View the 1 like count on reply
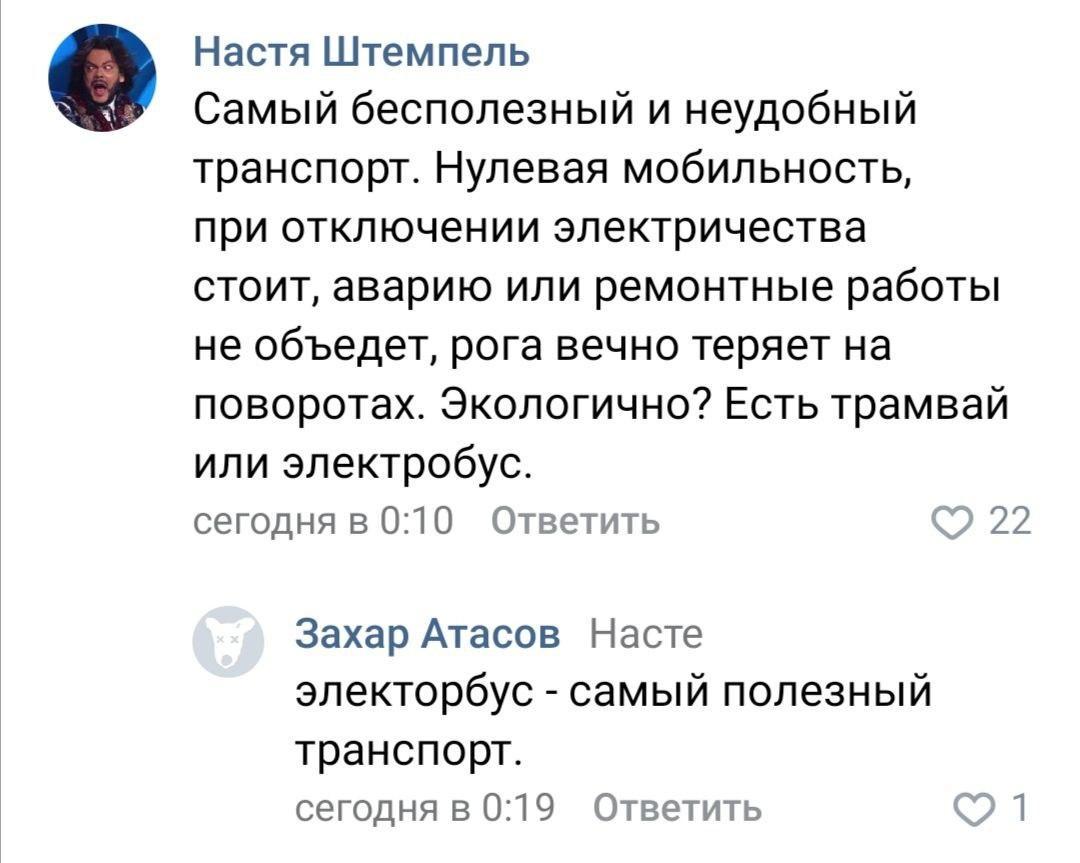 1020,808
